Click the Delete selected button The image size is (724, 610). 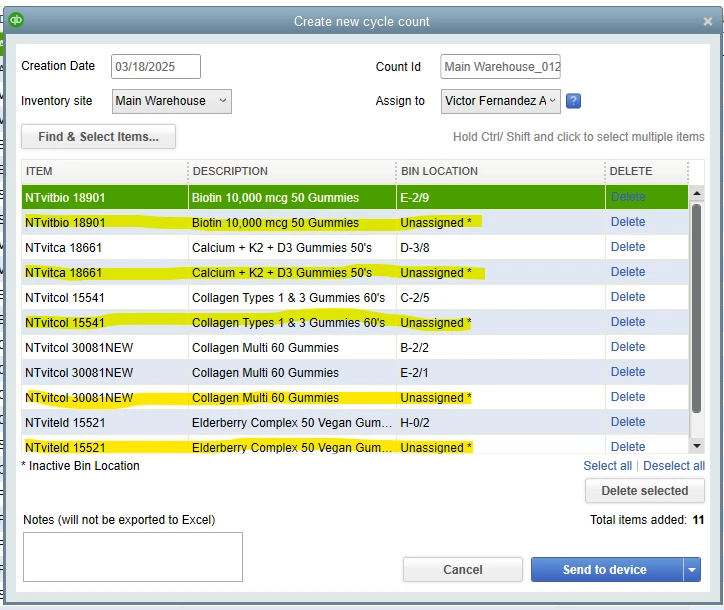click(x=645, y=490)
